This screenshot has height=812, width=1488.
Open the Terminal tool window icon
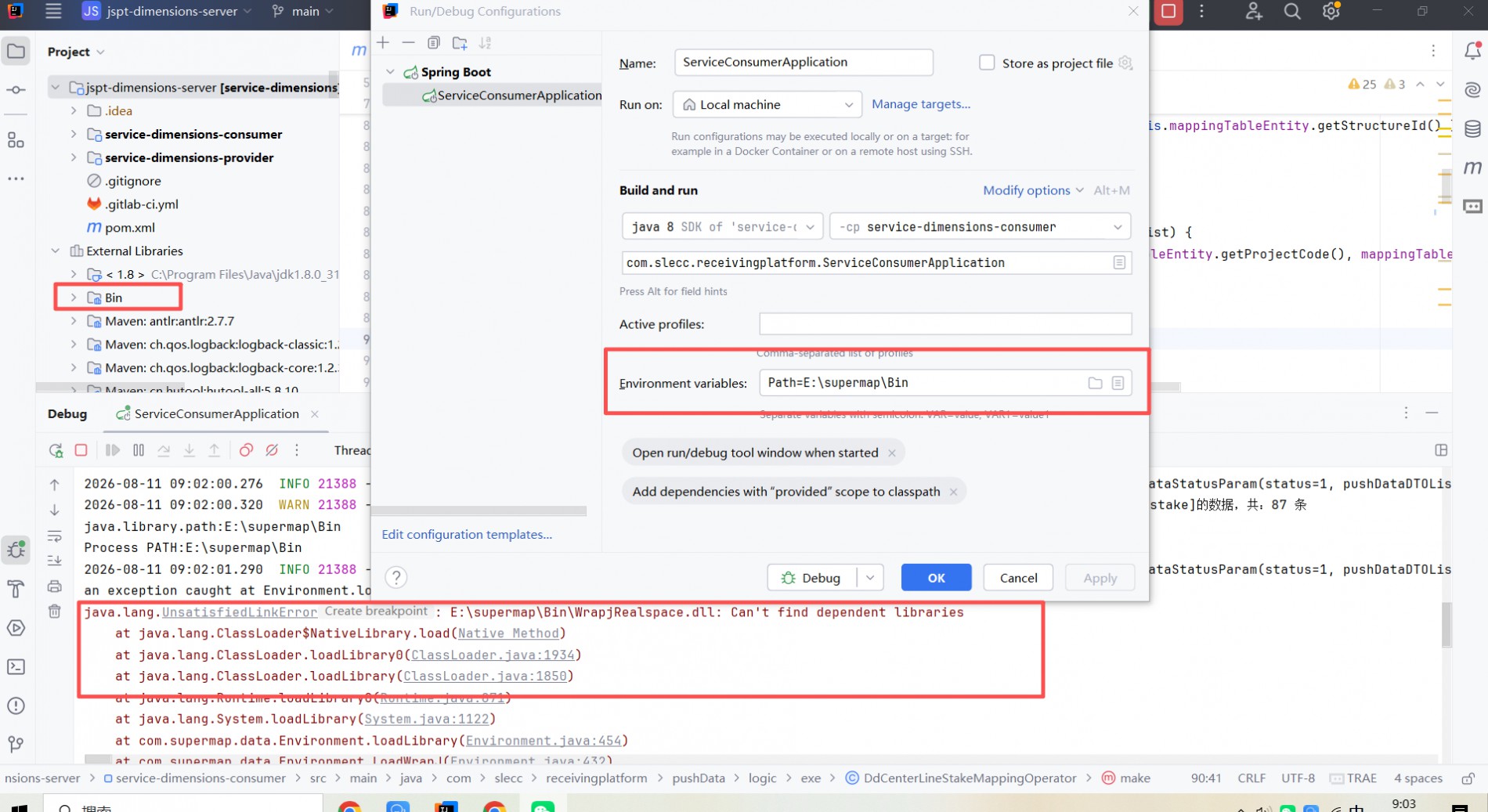tap(16, 667)
